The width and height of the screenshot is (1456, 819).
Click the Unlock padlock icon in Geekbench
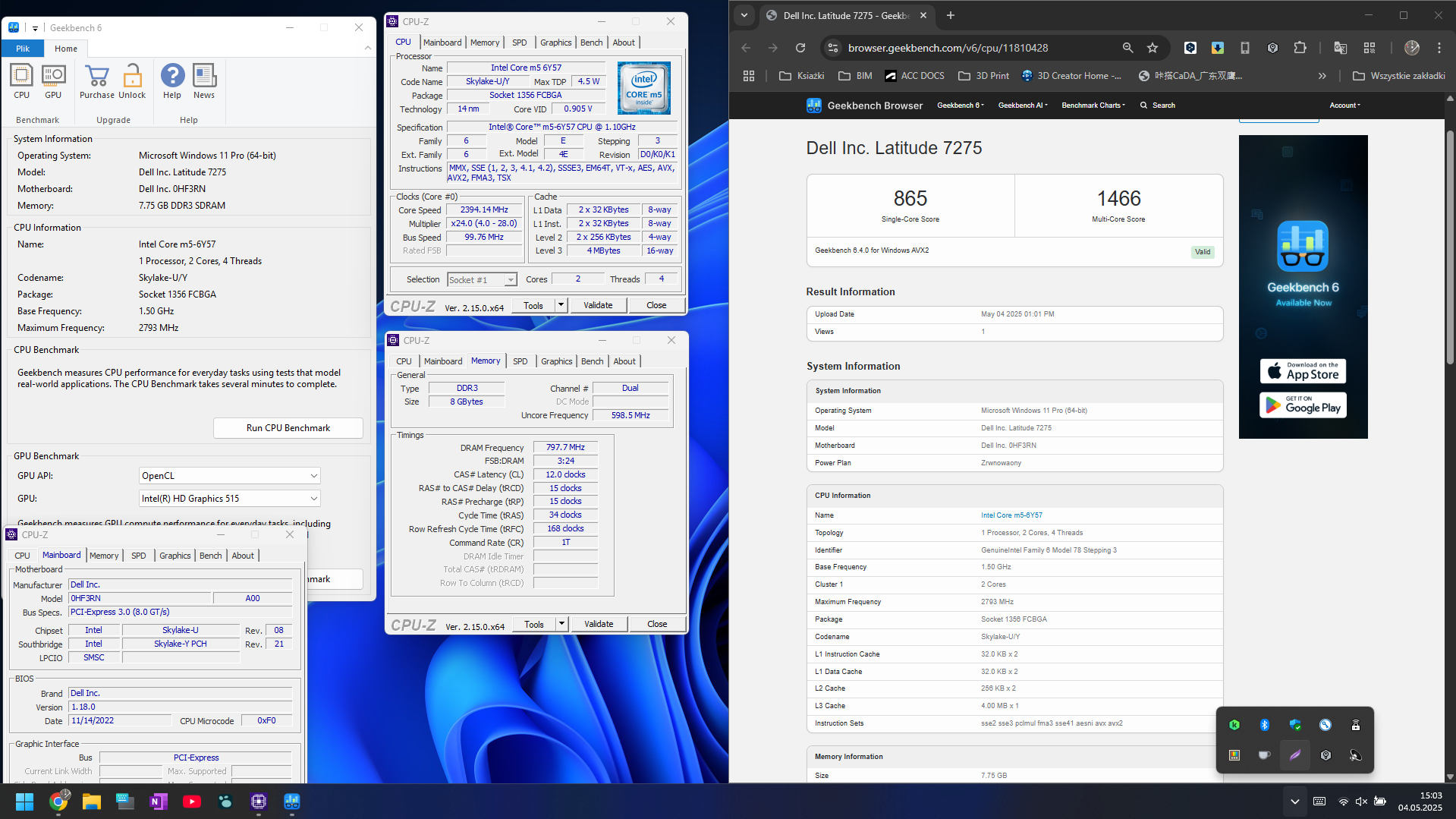pyautogui.click(x=132, y=81)
